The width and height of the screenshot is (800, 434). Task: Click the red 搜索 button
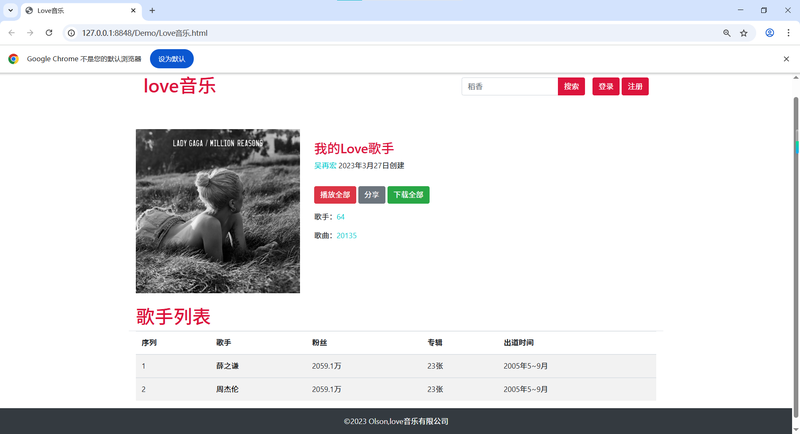571,86
